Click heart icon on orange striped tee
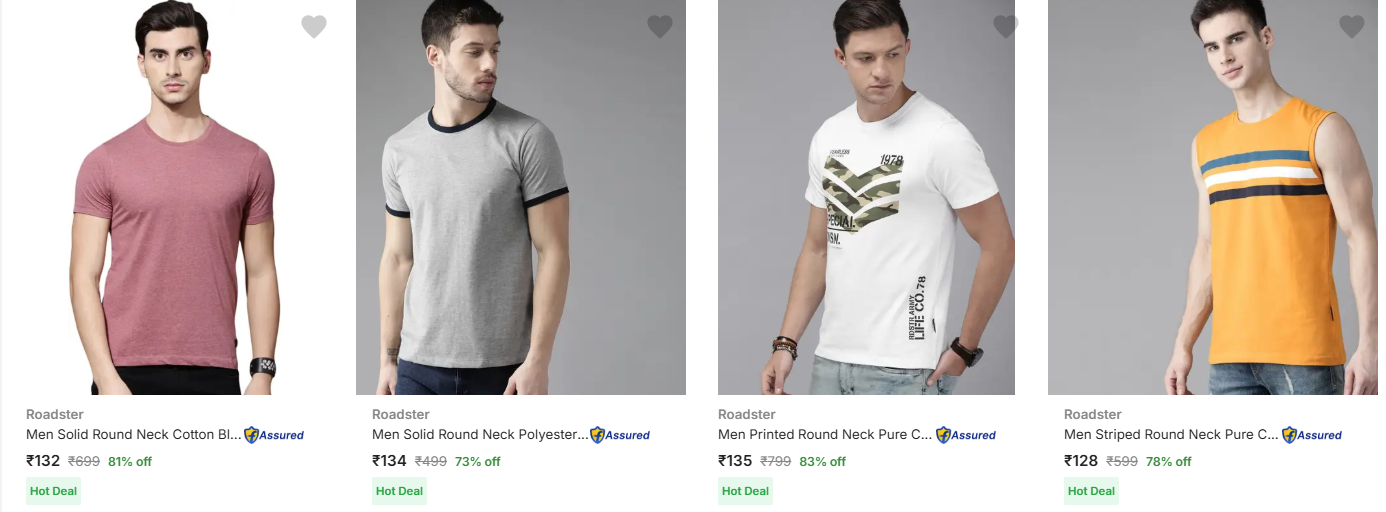This screenshot has width=1386, height=512. point(1351,27)
